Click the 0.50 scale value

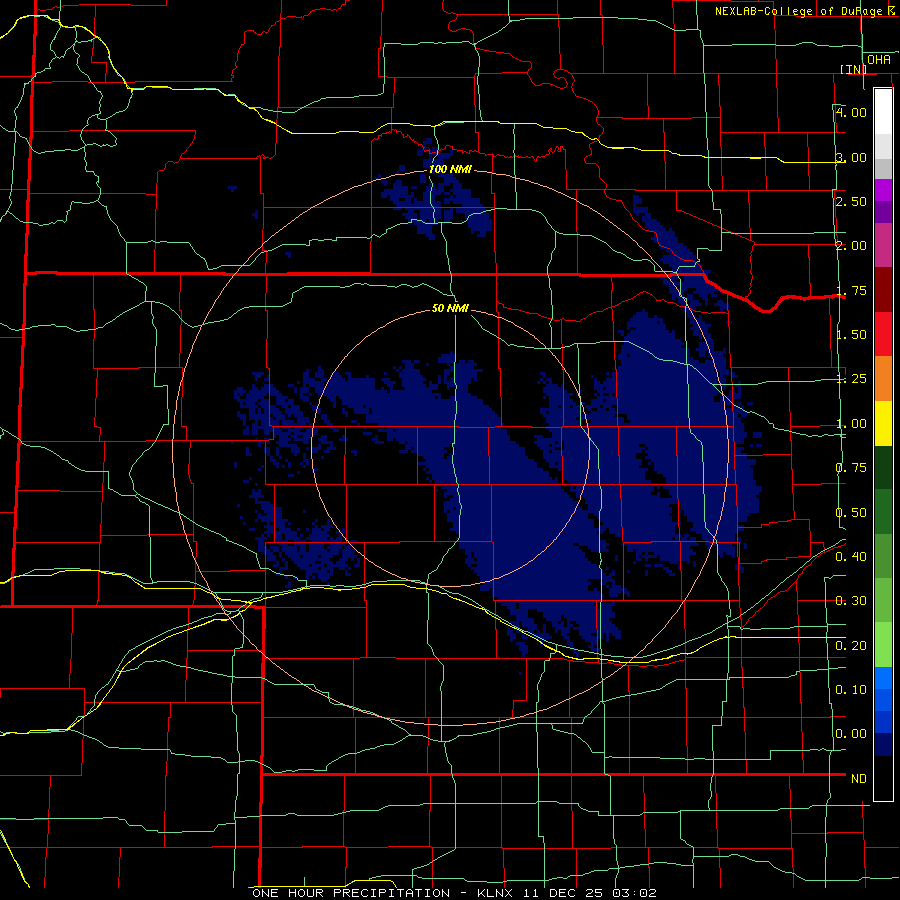click(x=851, y=513)
